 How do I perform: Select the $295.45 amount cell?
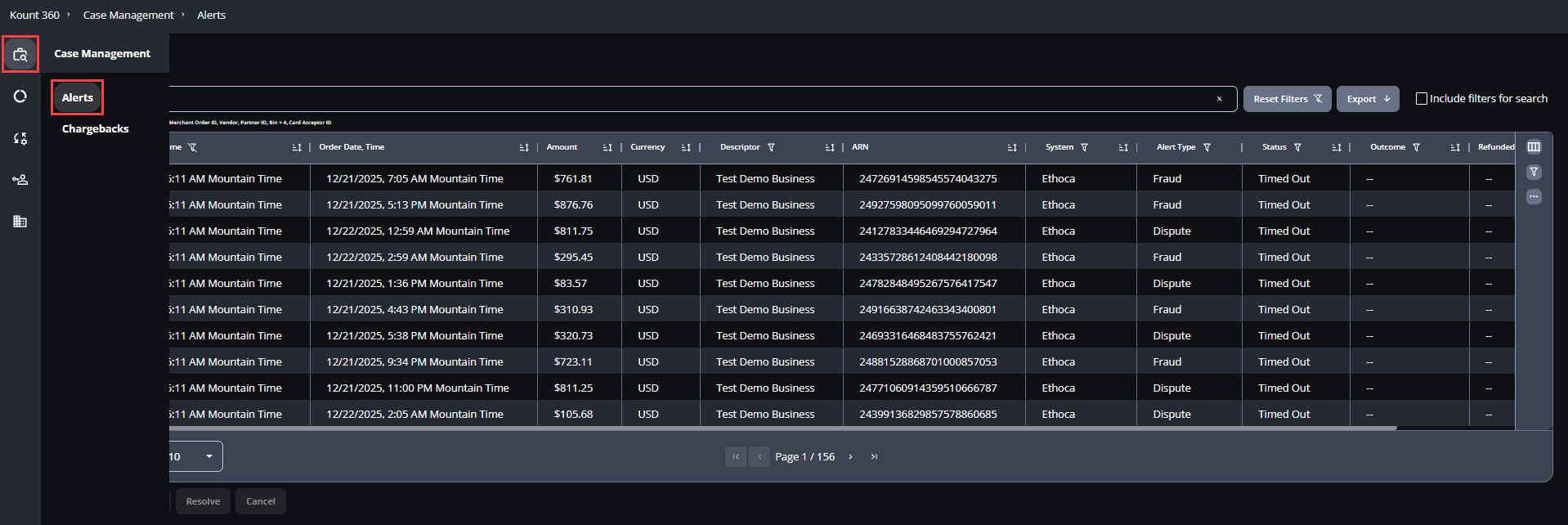(573, 258)
